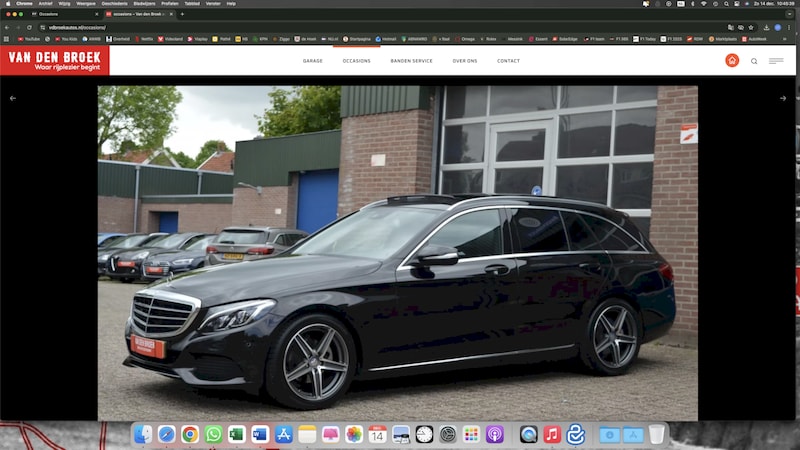
Task: Switch to the first Occasions tab
Action: (x=64, y=14)
